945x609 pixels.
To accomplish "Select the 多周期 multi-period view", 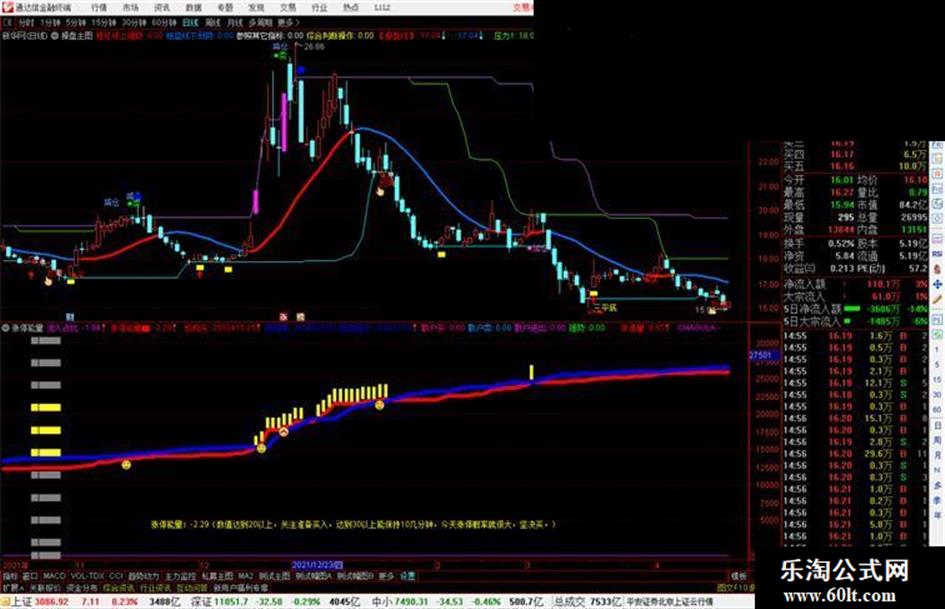I will [260, 22].
